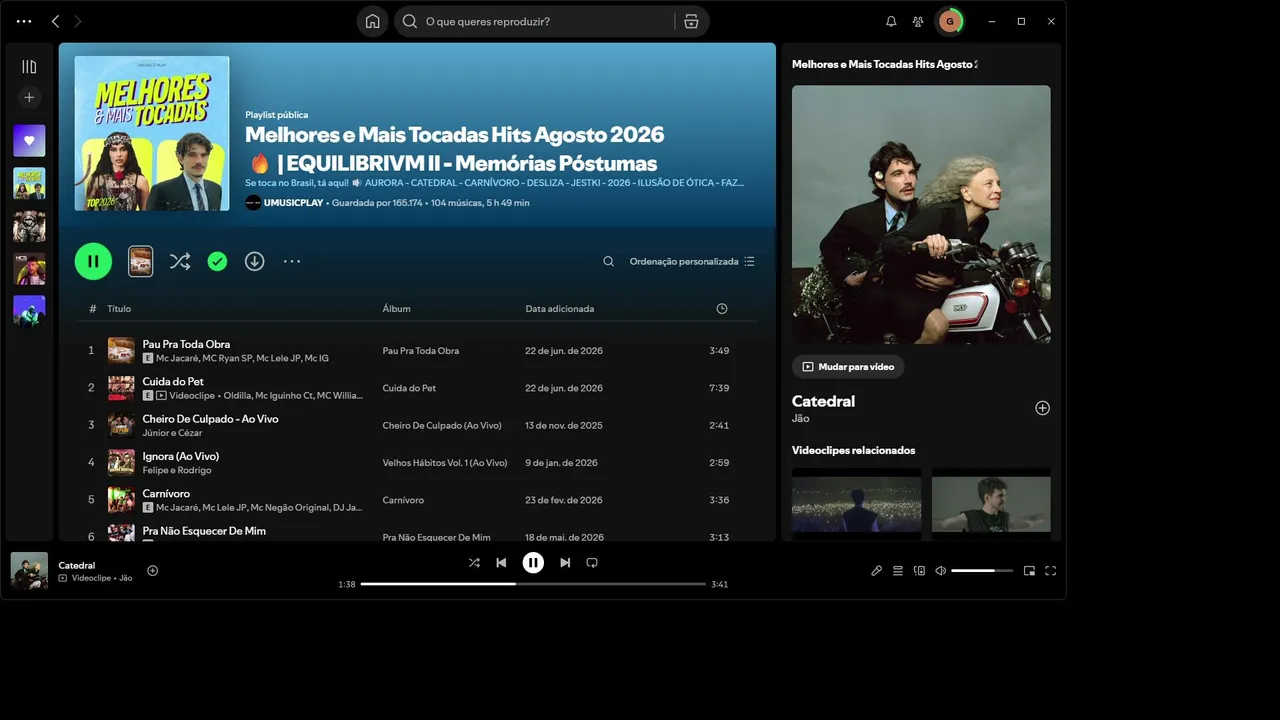Open the last sidebar playlist thumbnail
Screen dimensions: 1280x720
pos(29,311)
